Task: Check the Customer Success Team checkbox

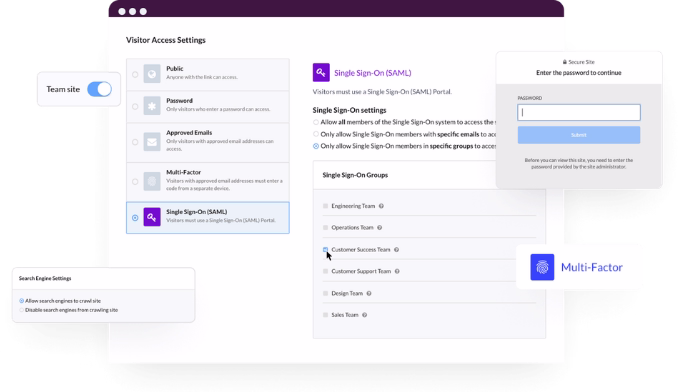Action: pos(326,250)
